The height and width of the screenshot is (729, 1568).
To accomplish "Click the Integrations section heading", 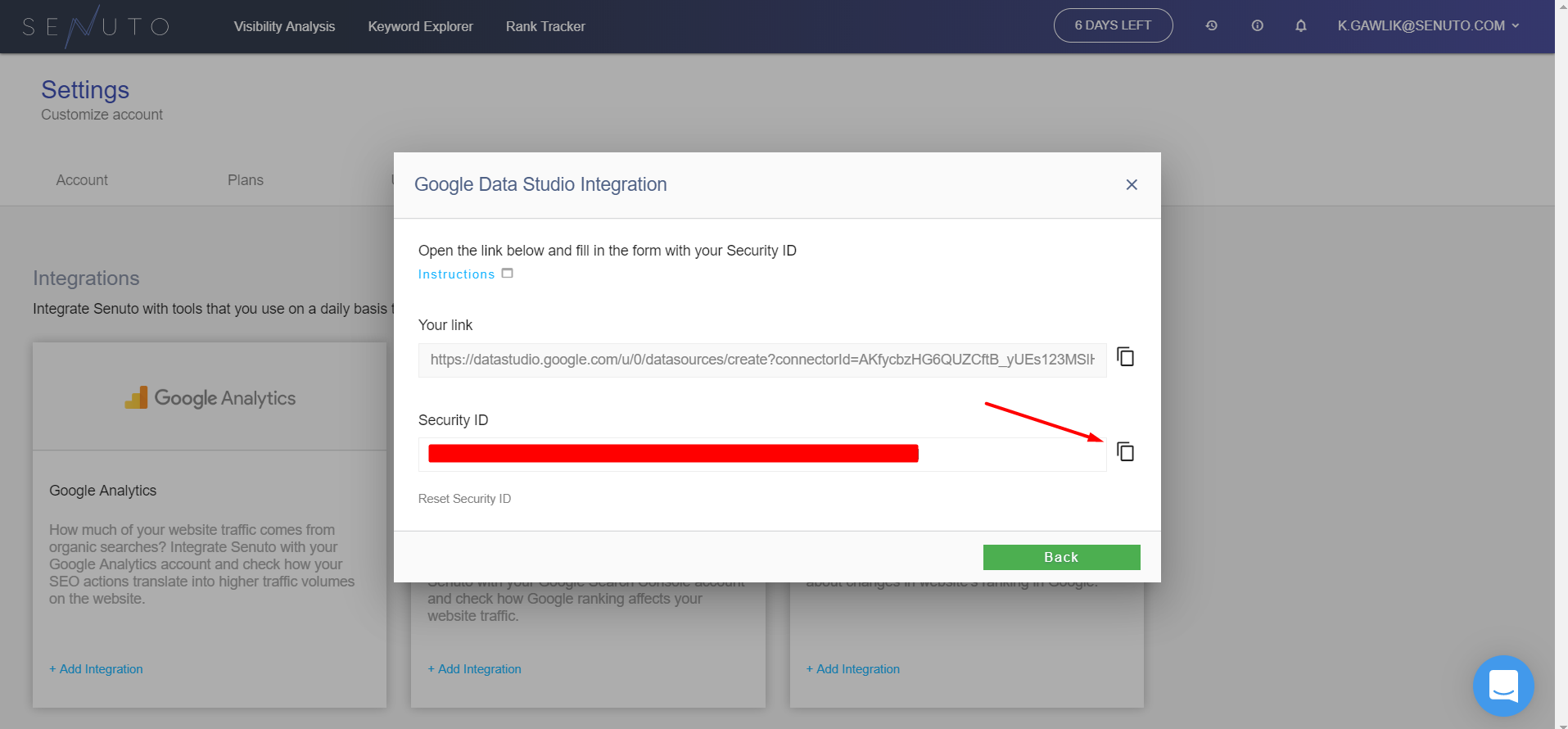I will [x=86, y=278].
